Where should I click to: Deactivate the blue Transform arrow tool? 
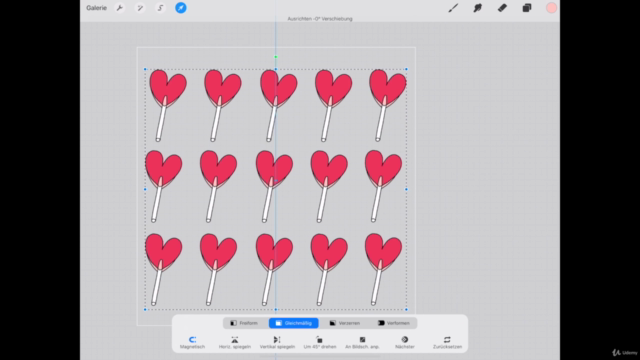coord(181,8)
